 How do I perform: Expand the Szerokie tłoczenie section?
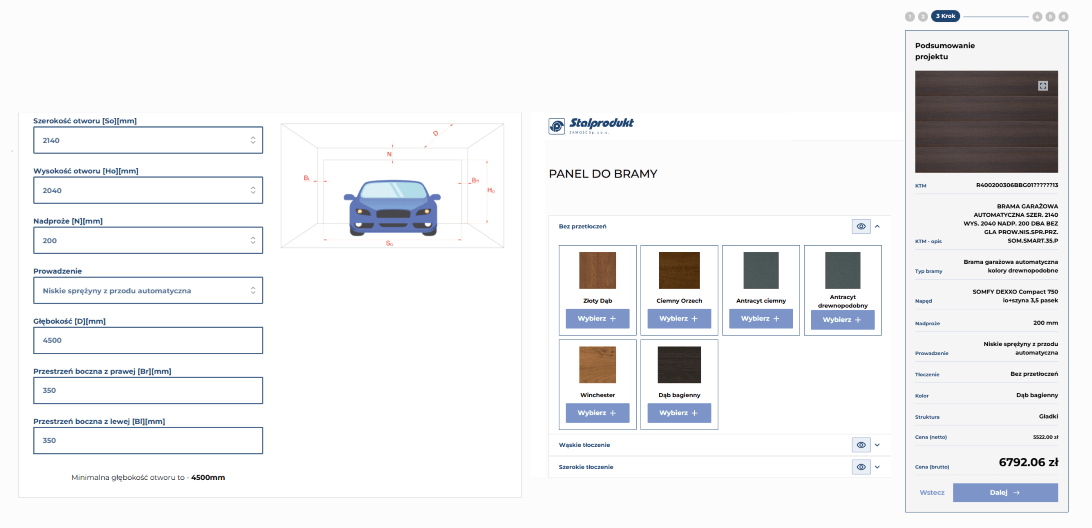point(877,467)
